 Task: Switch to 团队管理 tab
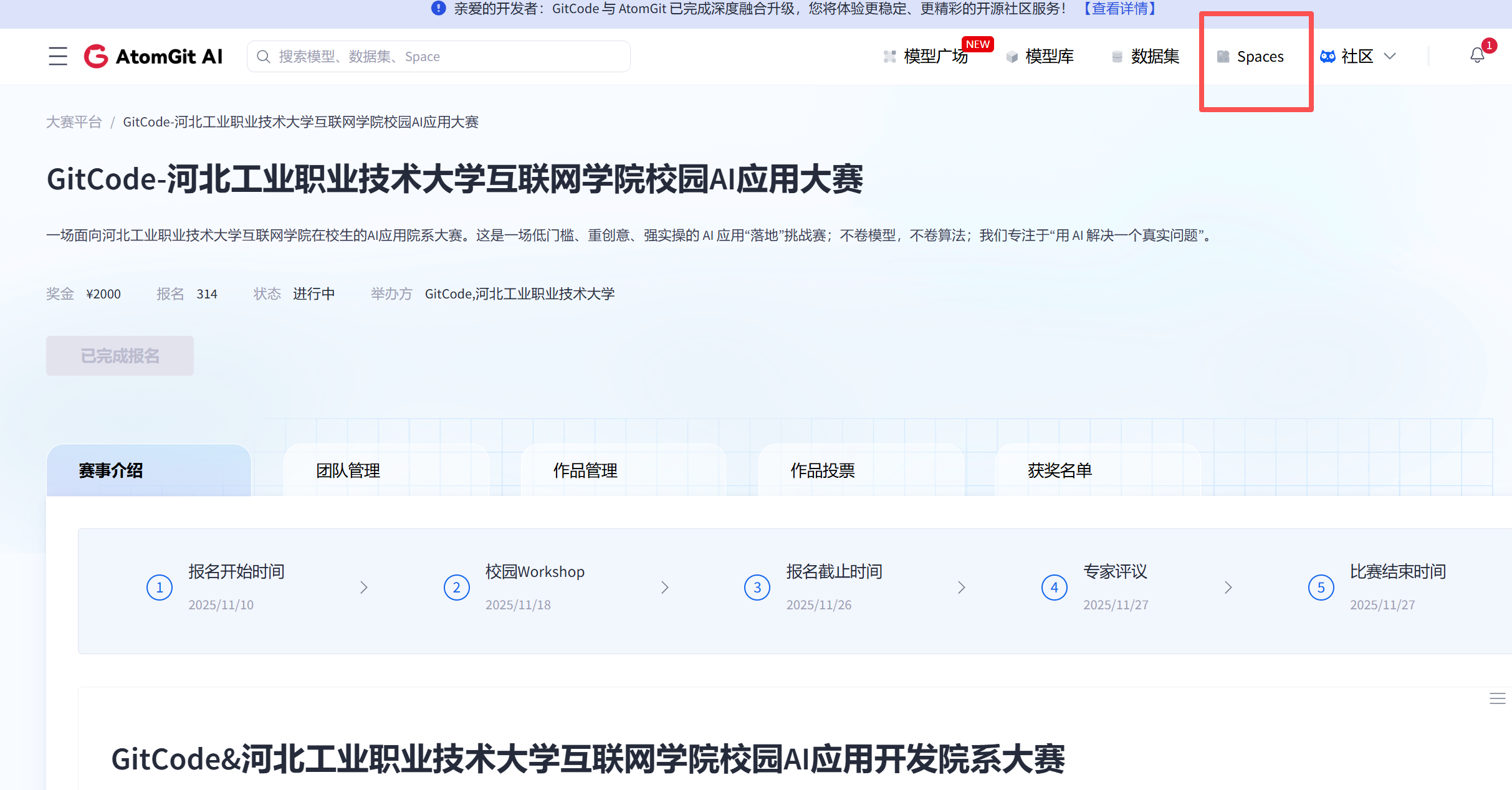pyautogui.click(x=348, y=470)
